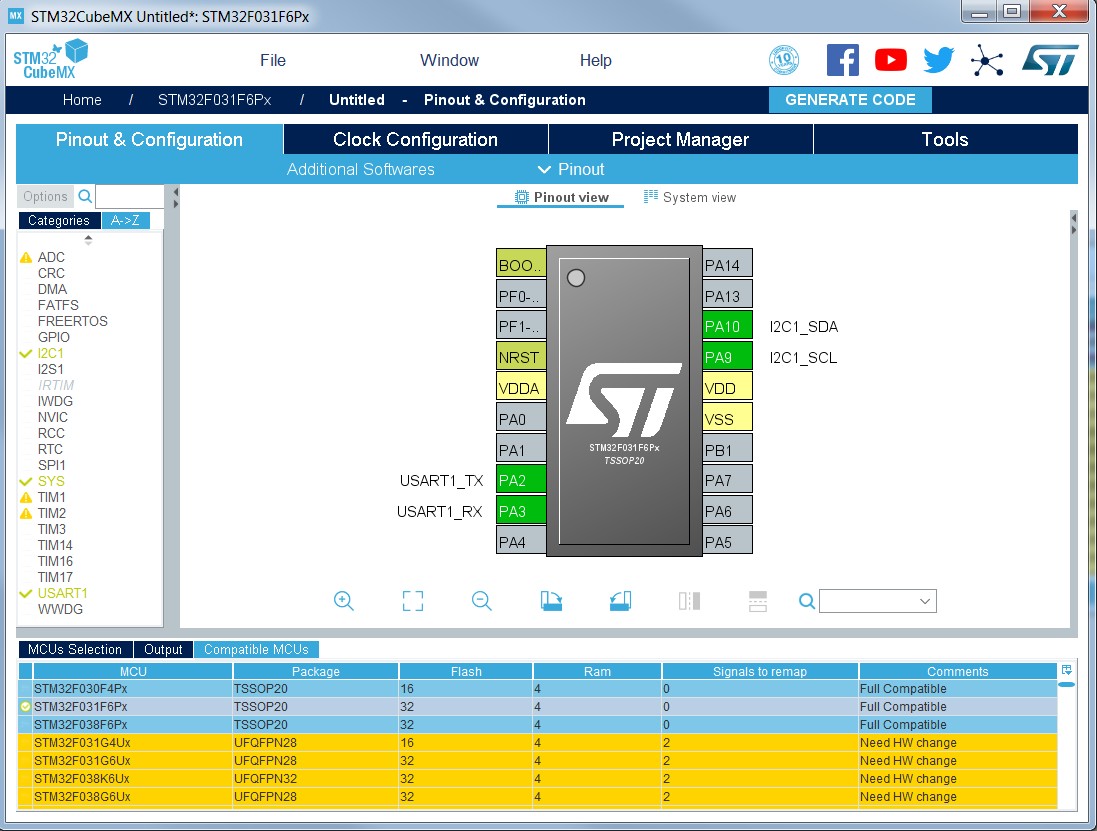This screenshot has width=1097, height=831.
Task: Click the PA14 pin
Action: 727,265
